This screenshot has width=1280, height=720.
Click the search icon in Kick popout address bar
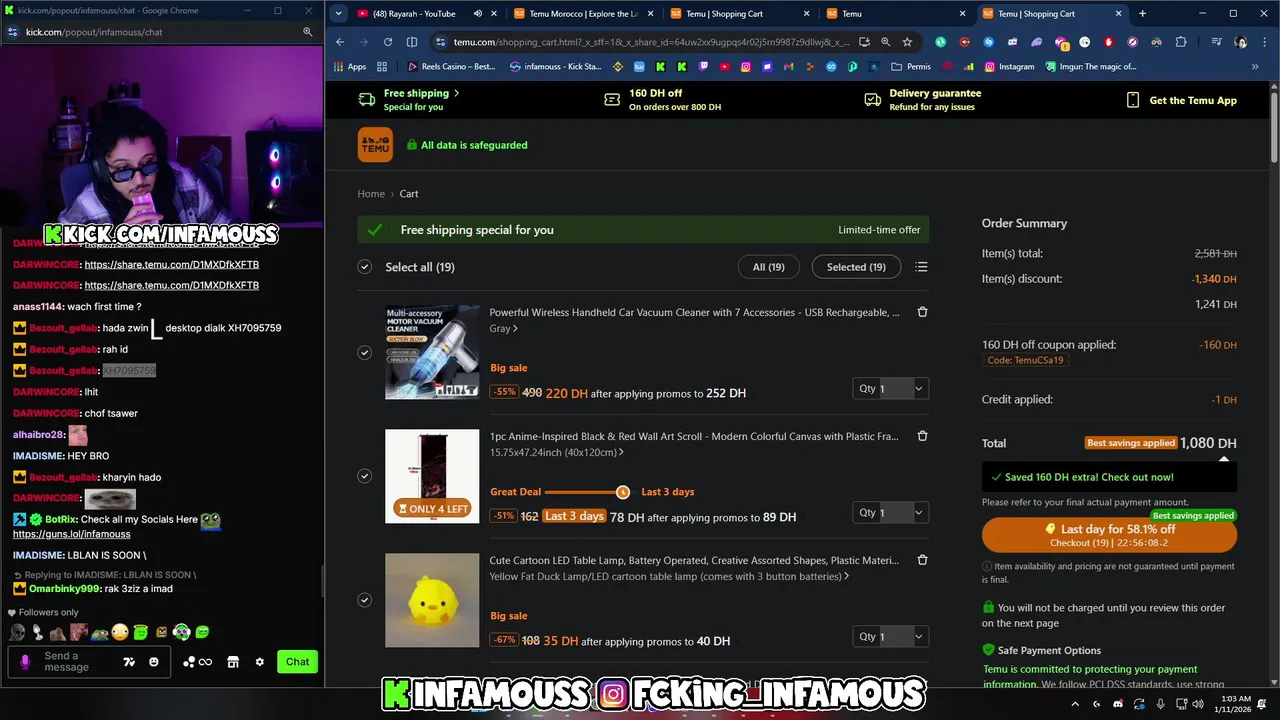coord(308,32)
